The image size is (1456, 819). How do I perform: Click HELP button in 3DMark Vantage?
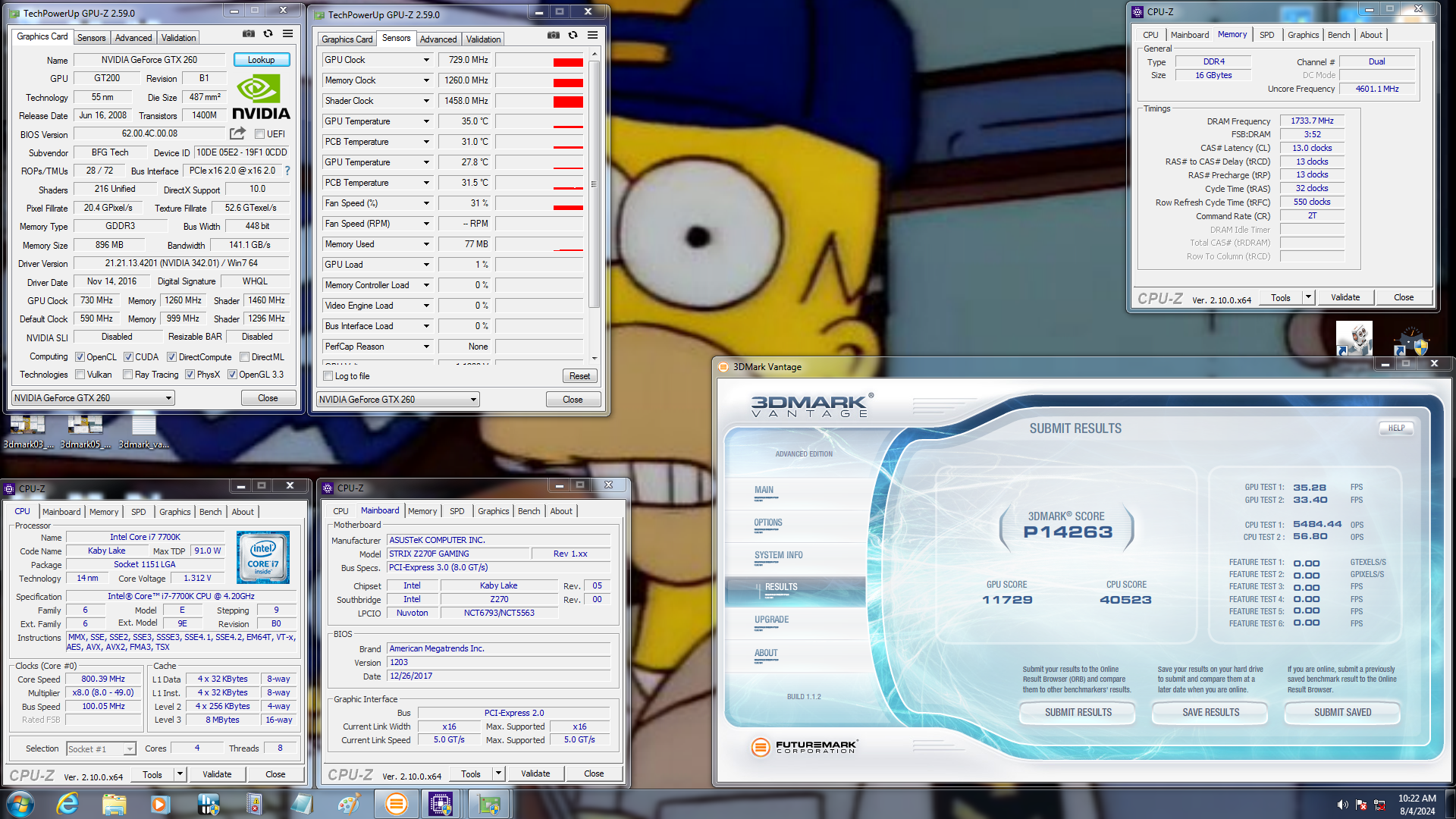point(1396,428)
